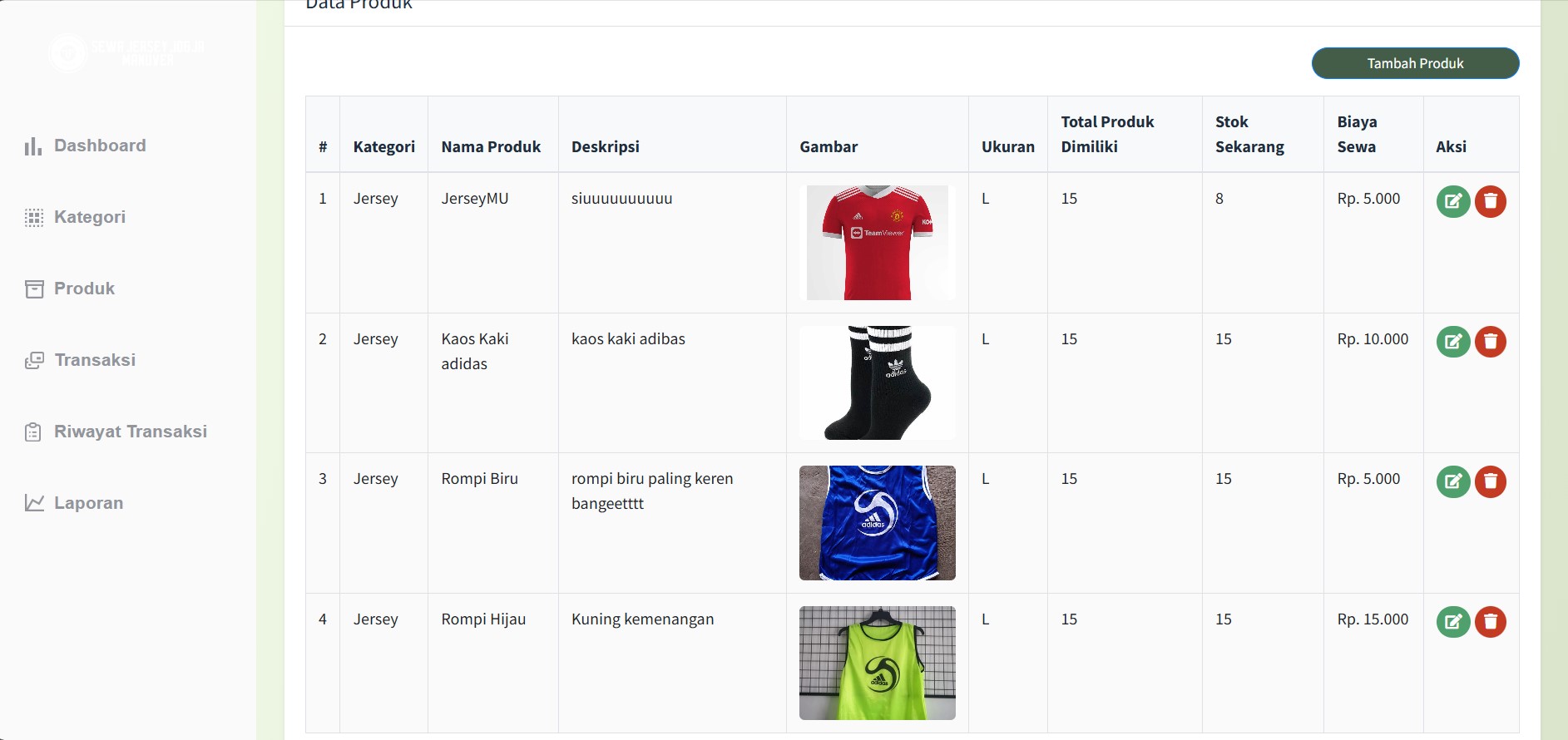Click the Laporan line chart icon
The width and height of the screenshot is (1568, 740).
(x=34, y=503)
